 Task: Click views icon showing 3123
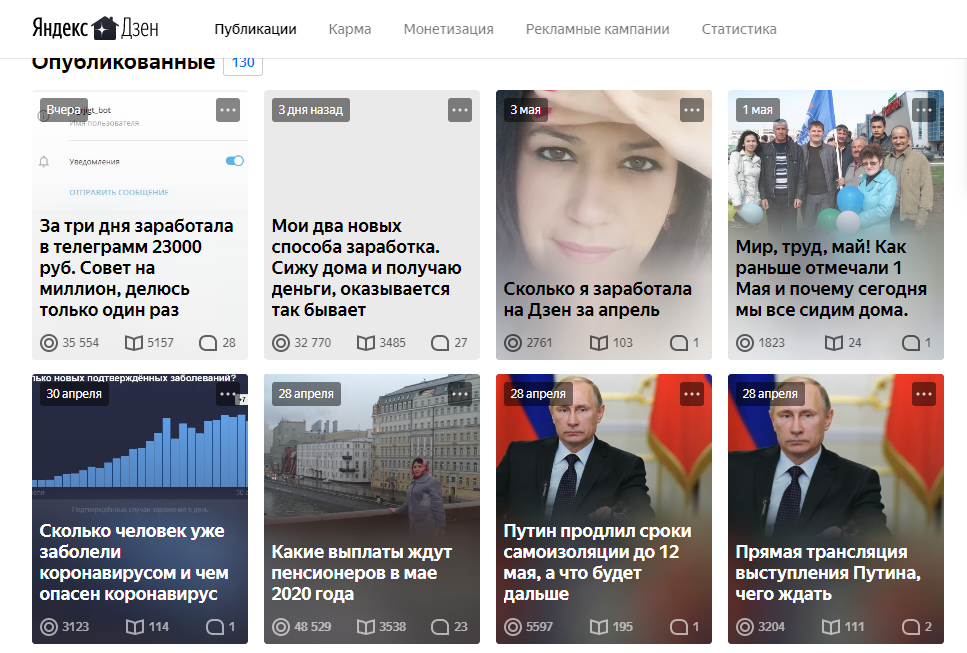[49, 627]
